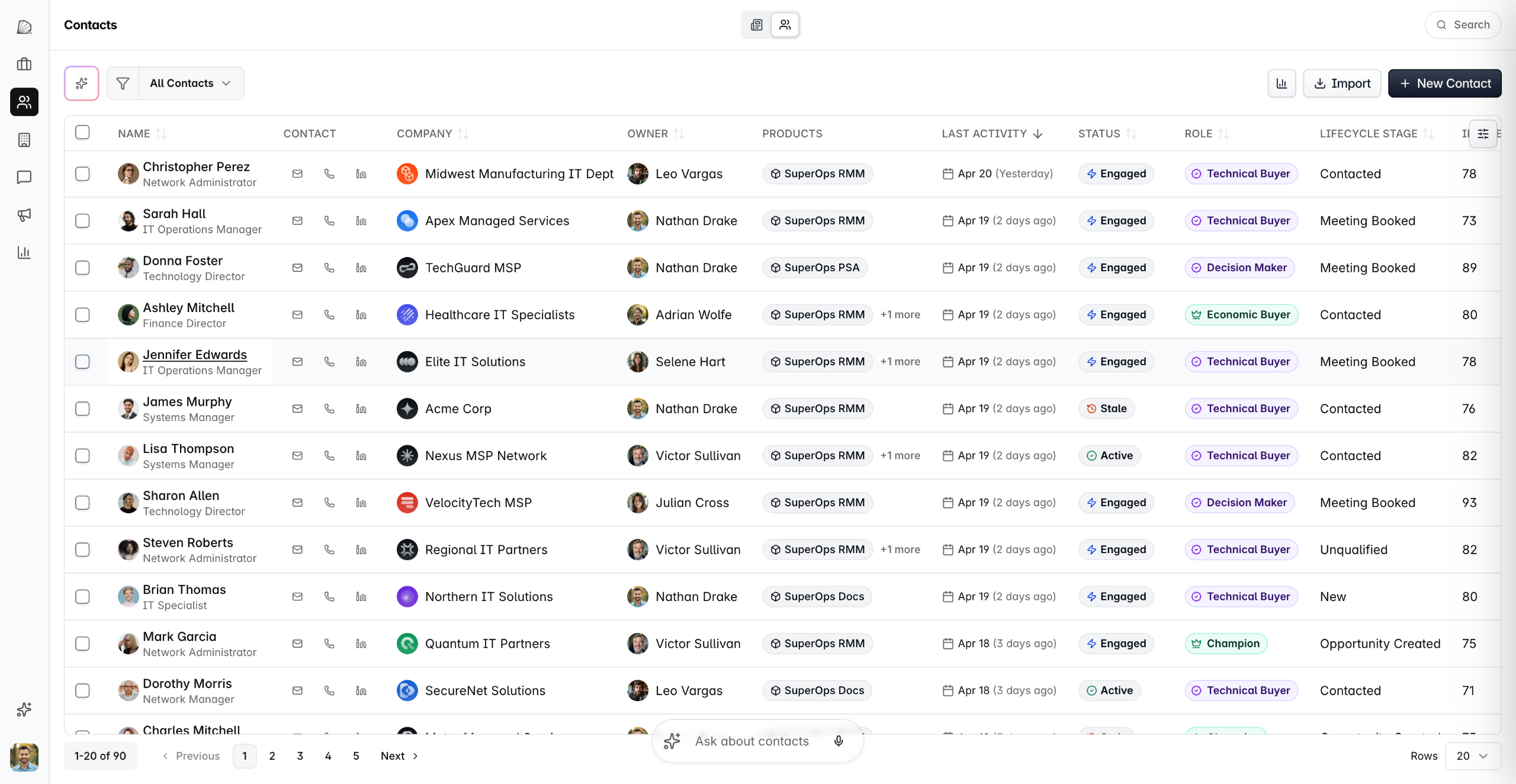Switch to the list view tab
The width and height of the screenshot is (1516, 784).
pos(757,25)
